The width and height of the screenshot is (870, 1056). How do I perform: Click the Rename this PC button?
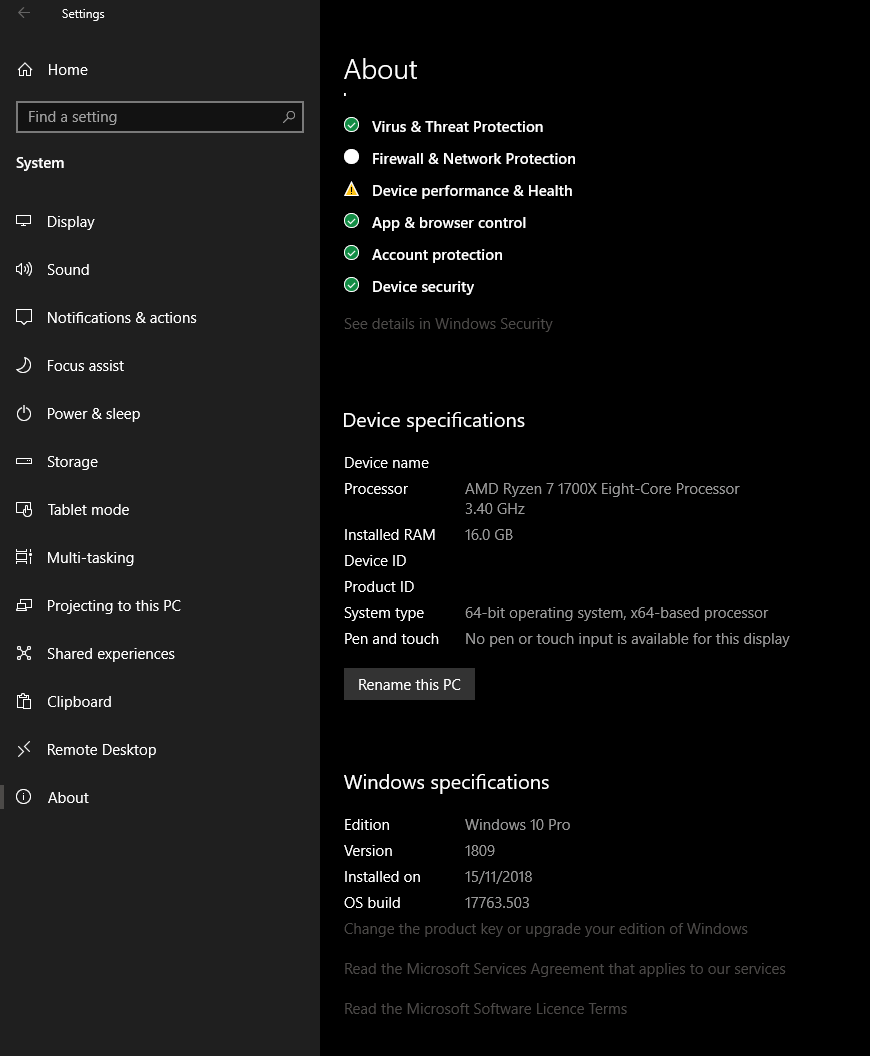(409, 684)
